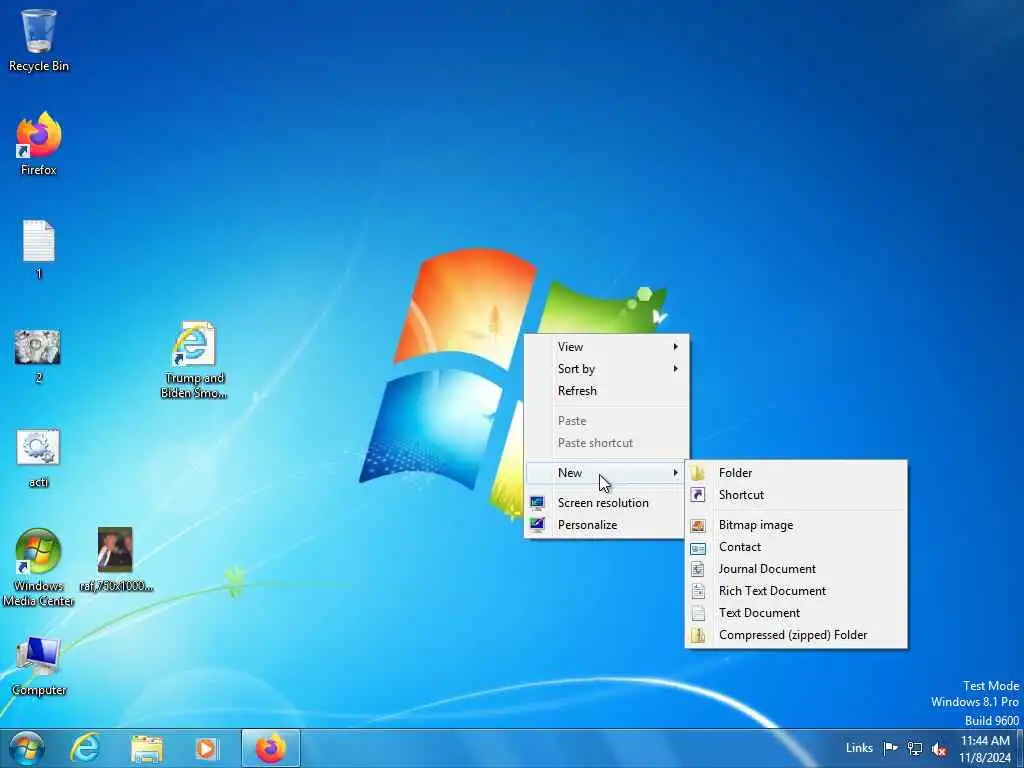Image resolution: width=1024 pixels, height=768 pixels.
Task: Open Screen resolution from context menu
Action: 607,503
